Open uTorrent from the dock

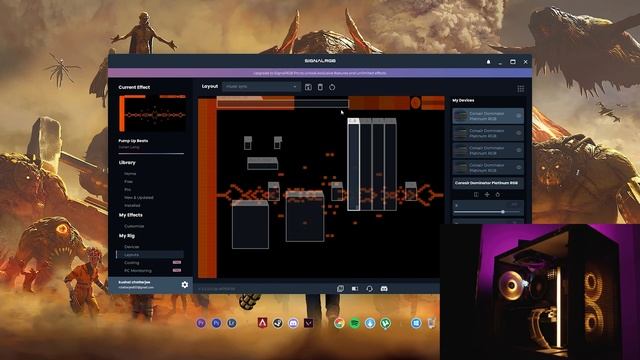point(385,323)
